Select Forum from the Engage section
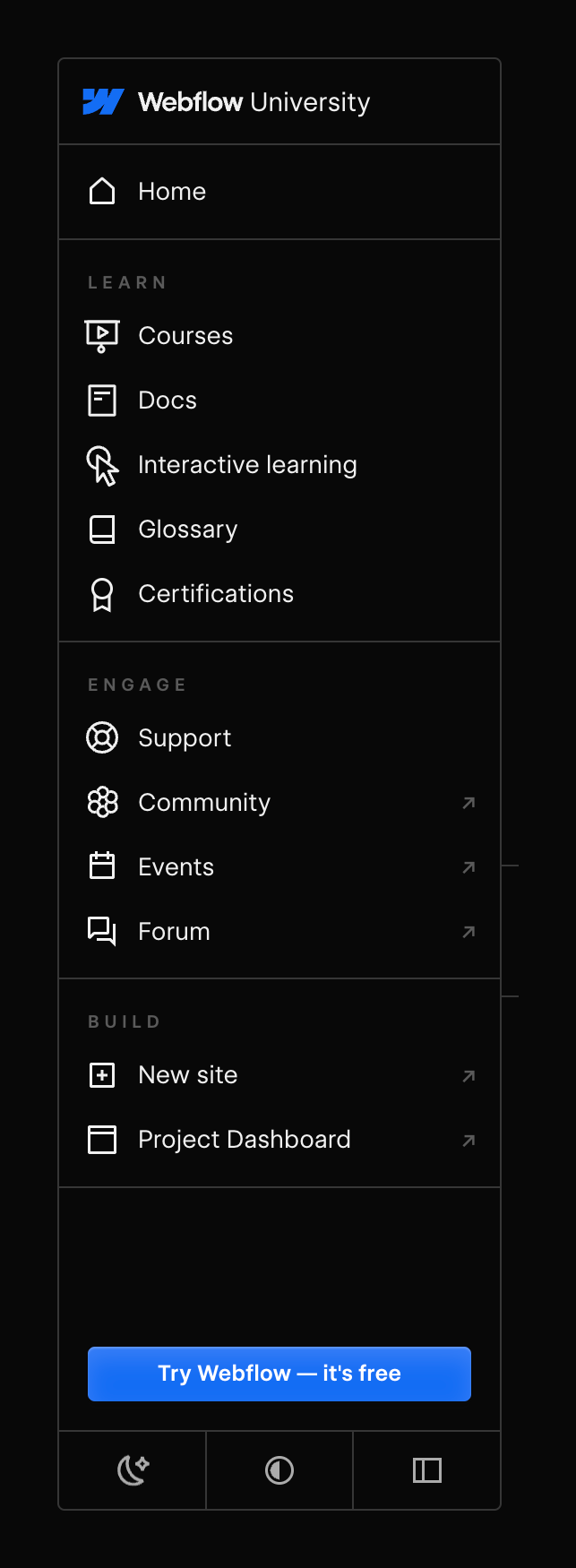The height and width of the screenshot is (1568, 576). (174, 931)
